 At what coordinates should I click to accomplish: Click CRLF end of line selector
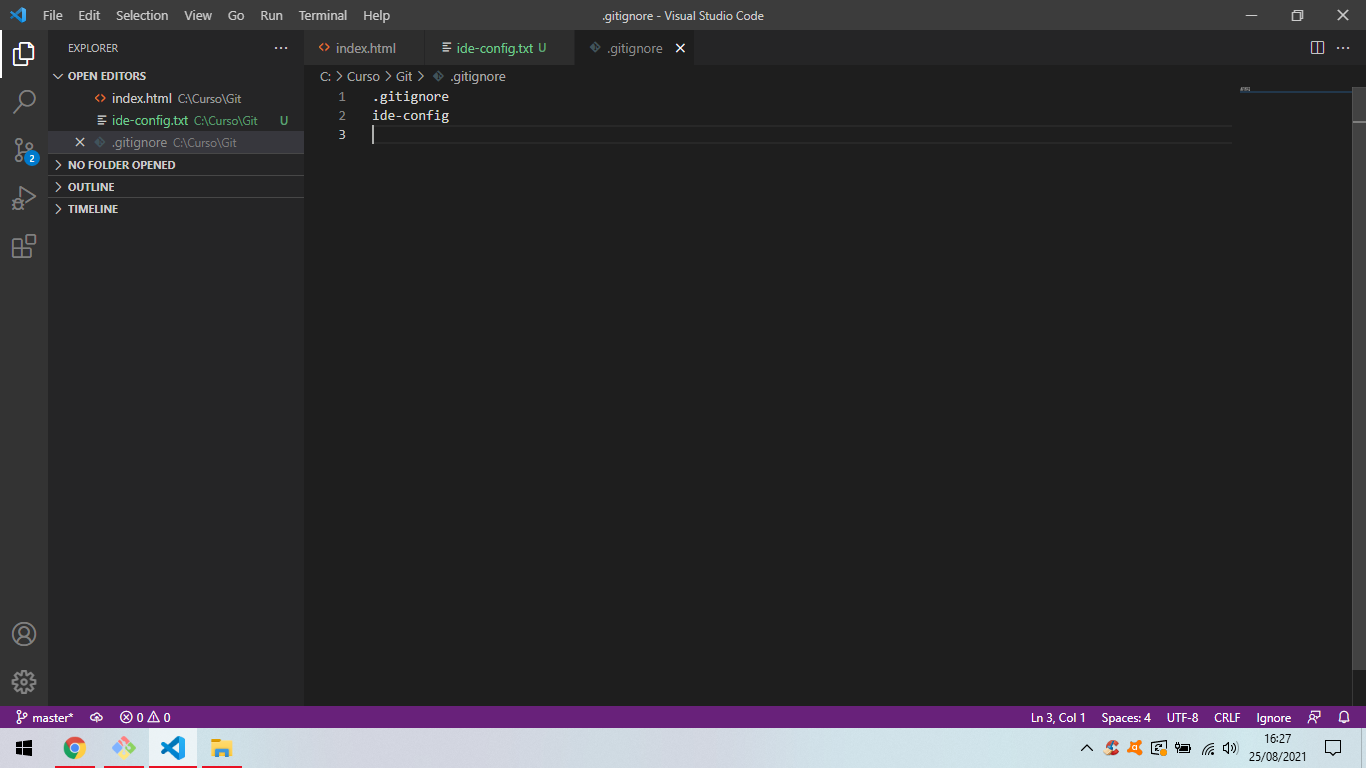1227,717
